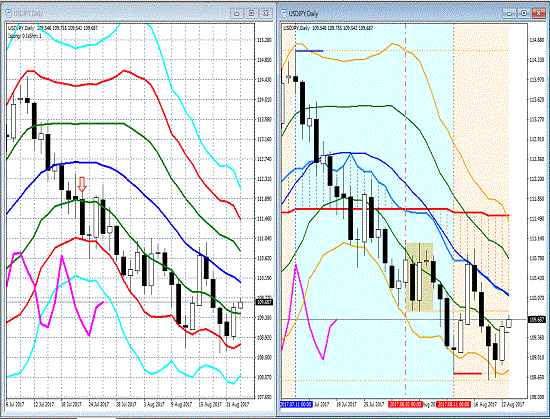Restore the right USDJPY chart window
The image size is (550, 419).
point(524,13)
